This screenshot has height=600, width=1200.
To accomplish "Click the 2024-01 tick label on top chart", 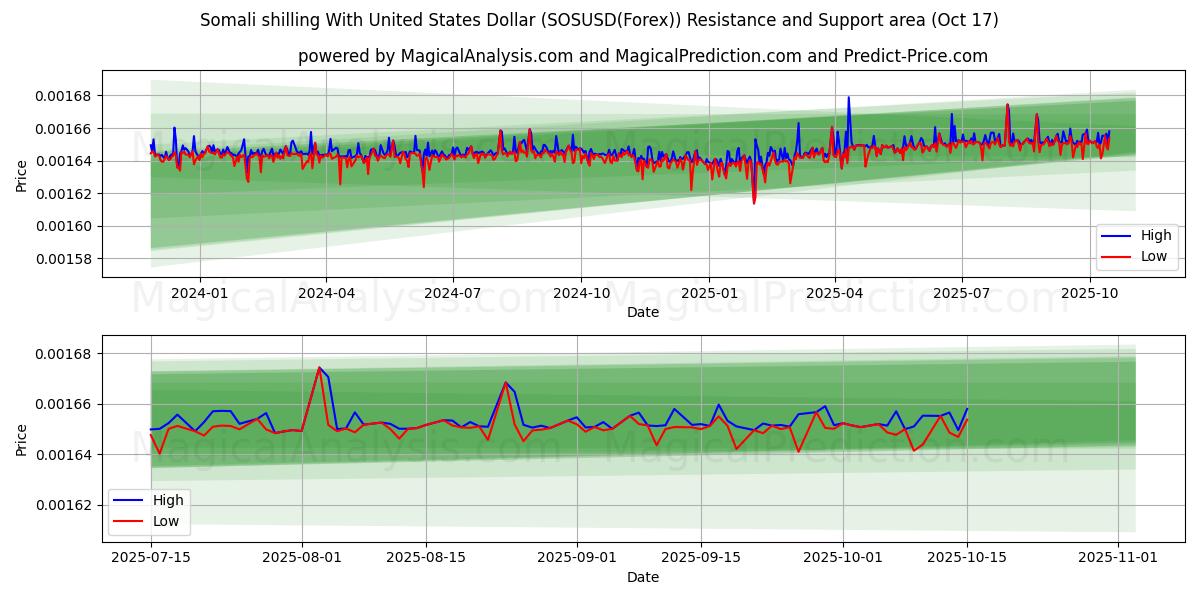I will [200, 293].
